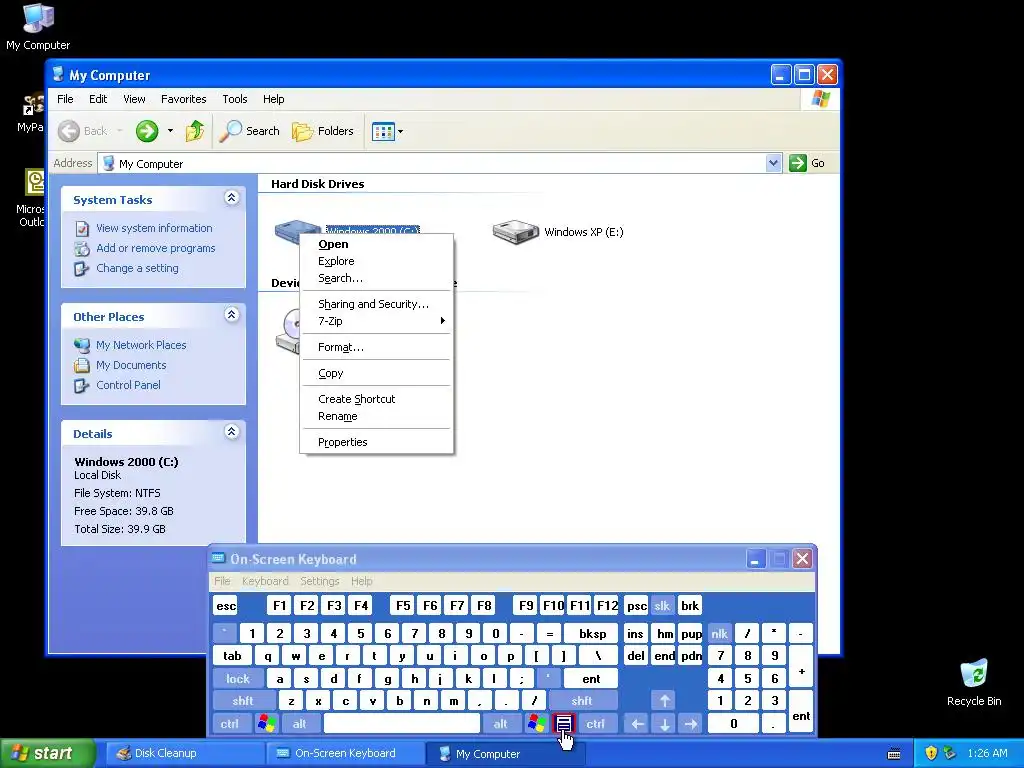Go to My Network Places
1024x768 pixels.
coord(141,345)
